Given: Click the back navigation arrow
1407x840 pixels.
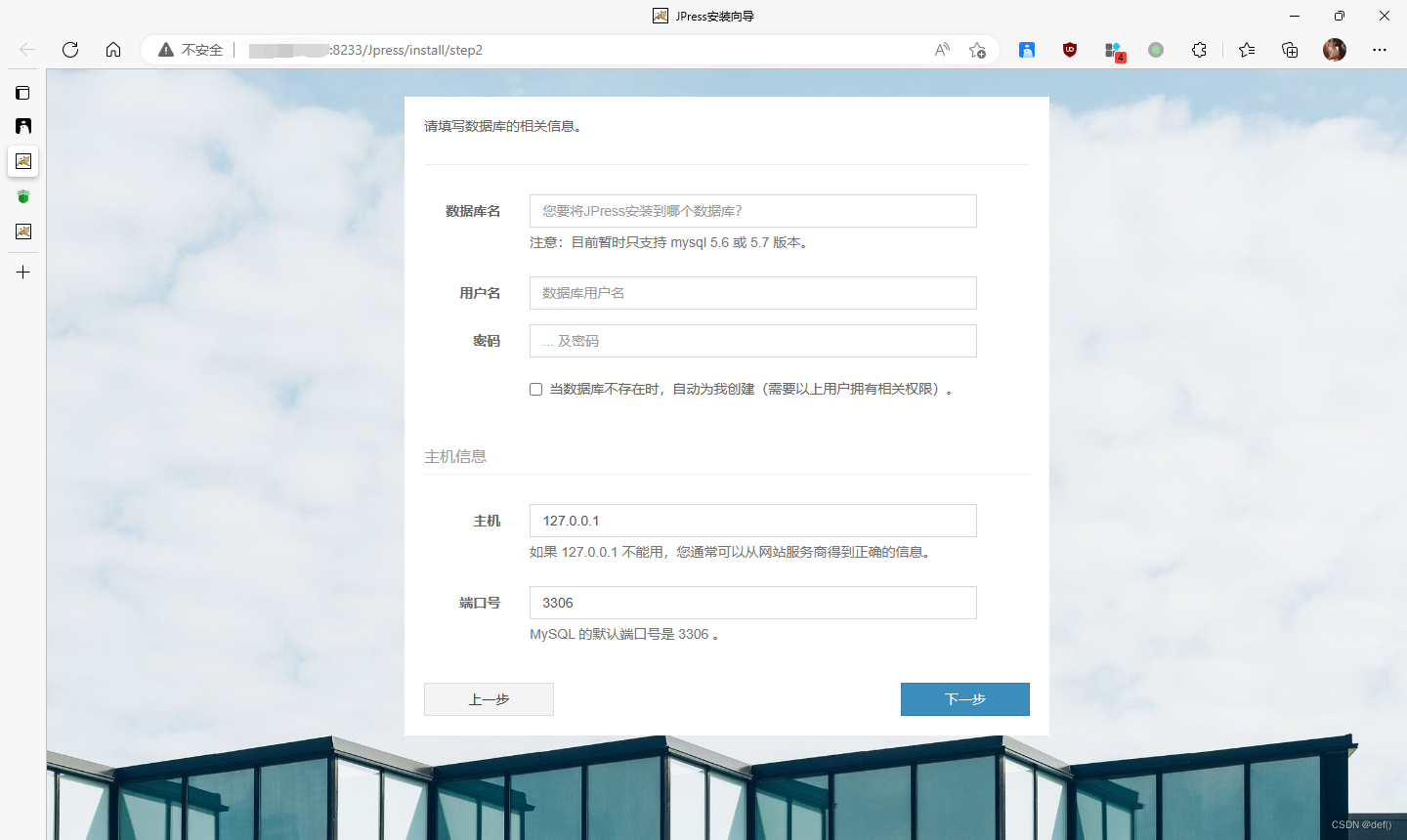Looking at the screenshot, I should [x=26, y=50].
